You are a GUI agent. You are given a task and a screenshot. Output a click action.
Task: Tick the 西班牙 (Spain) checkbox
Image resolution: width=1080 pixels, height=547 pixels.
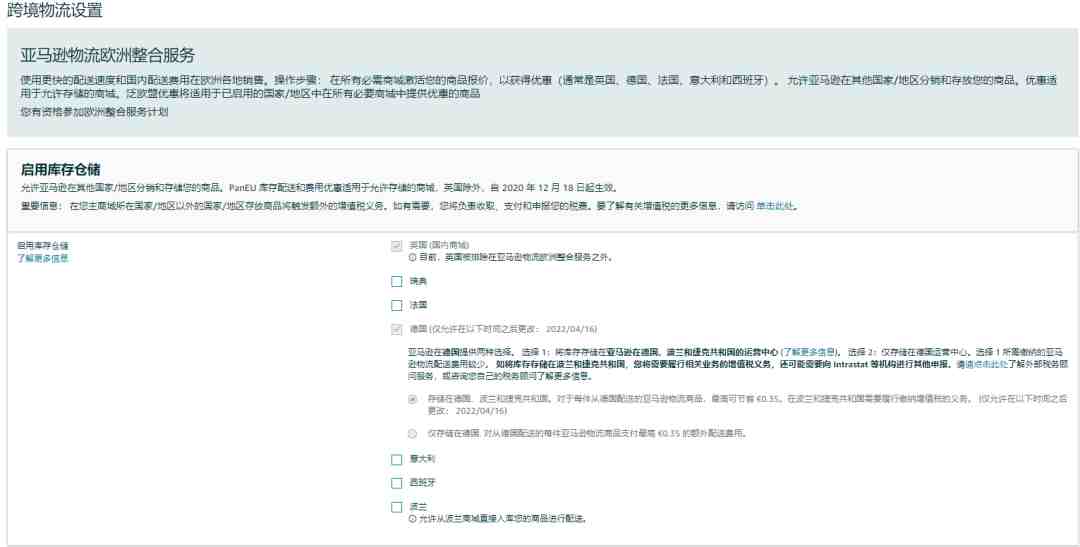click(x=396, y=483)
